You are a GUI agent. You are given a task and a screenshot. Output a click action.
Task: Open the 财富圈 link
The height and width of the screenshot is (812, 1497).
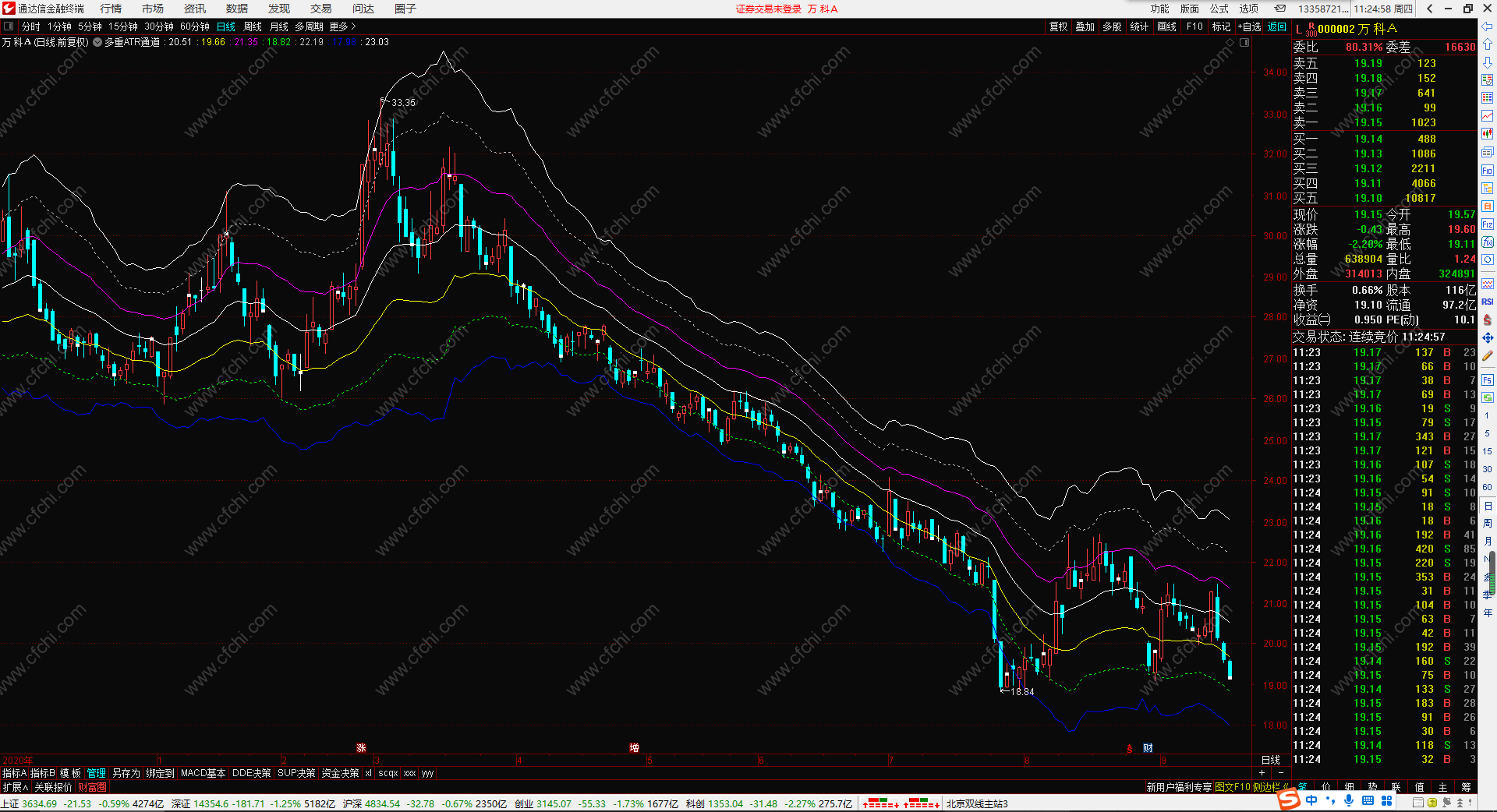(x=92, y=788)
